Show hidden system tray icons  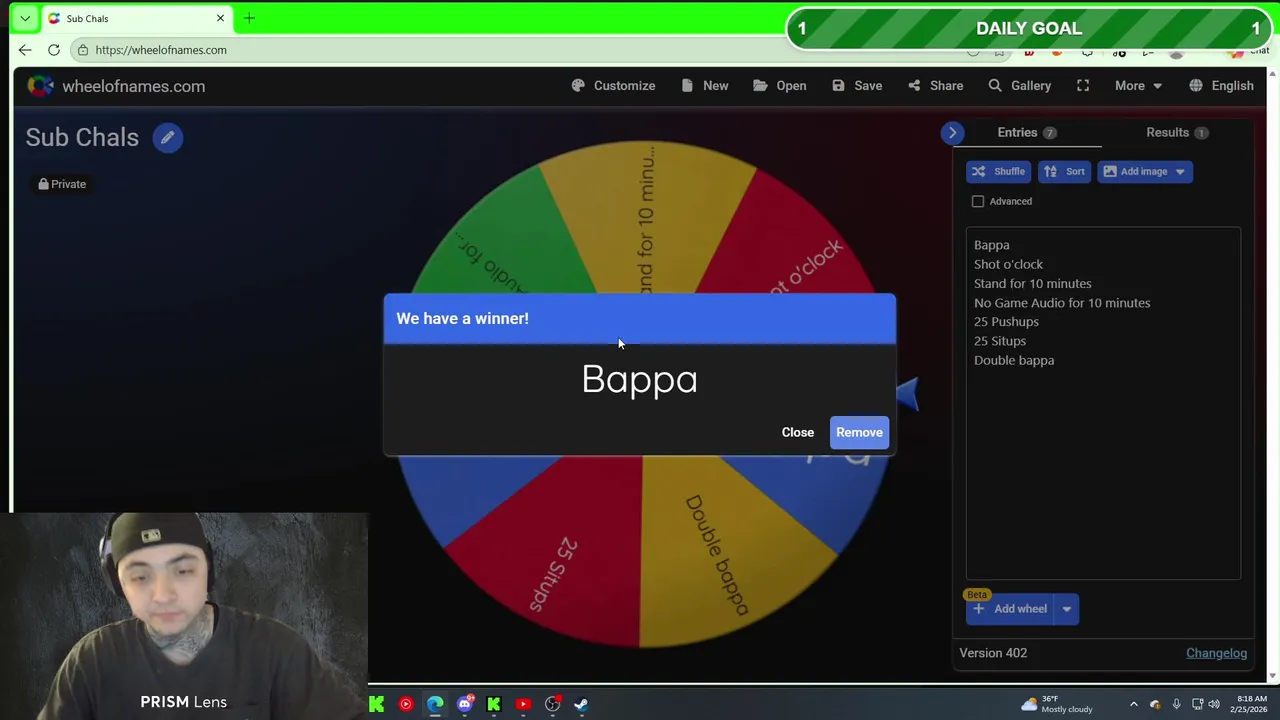(1133, 704)
